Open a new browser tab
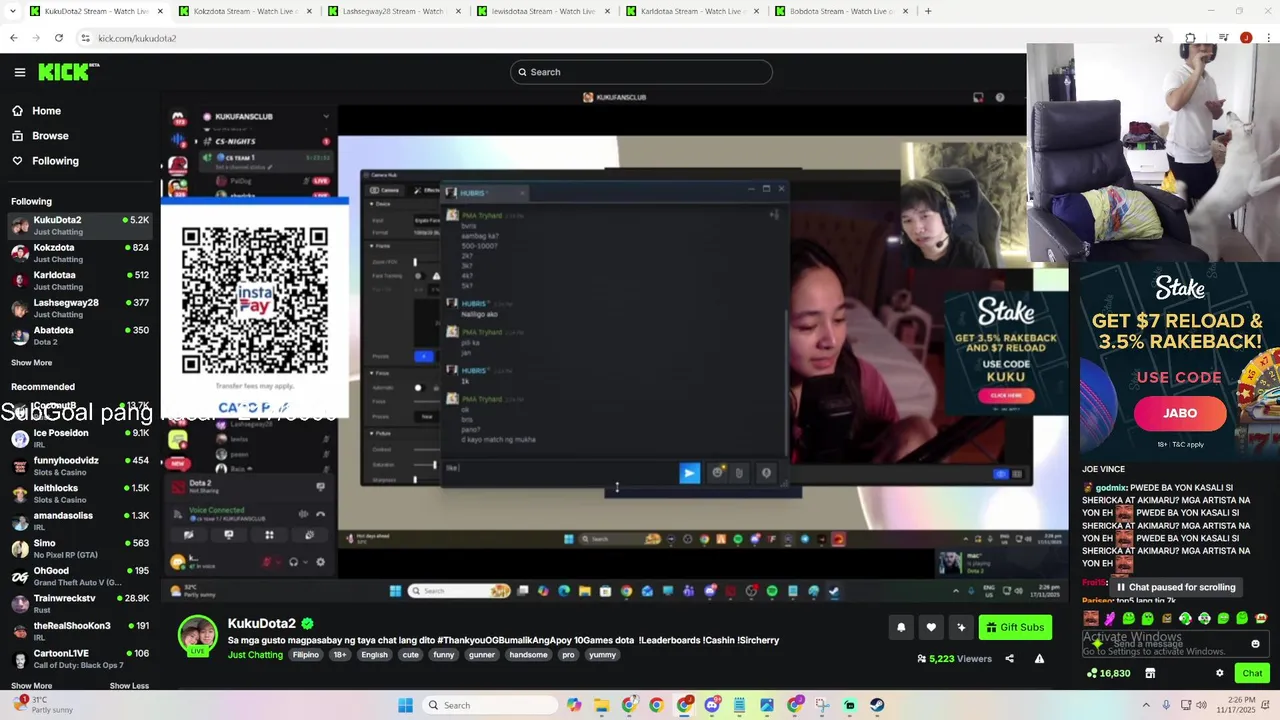The image size is (1280, 720). [928, 11]
